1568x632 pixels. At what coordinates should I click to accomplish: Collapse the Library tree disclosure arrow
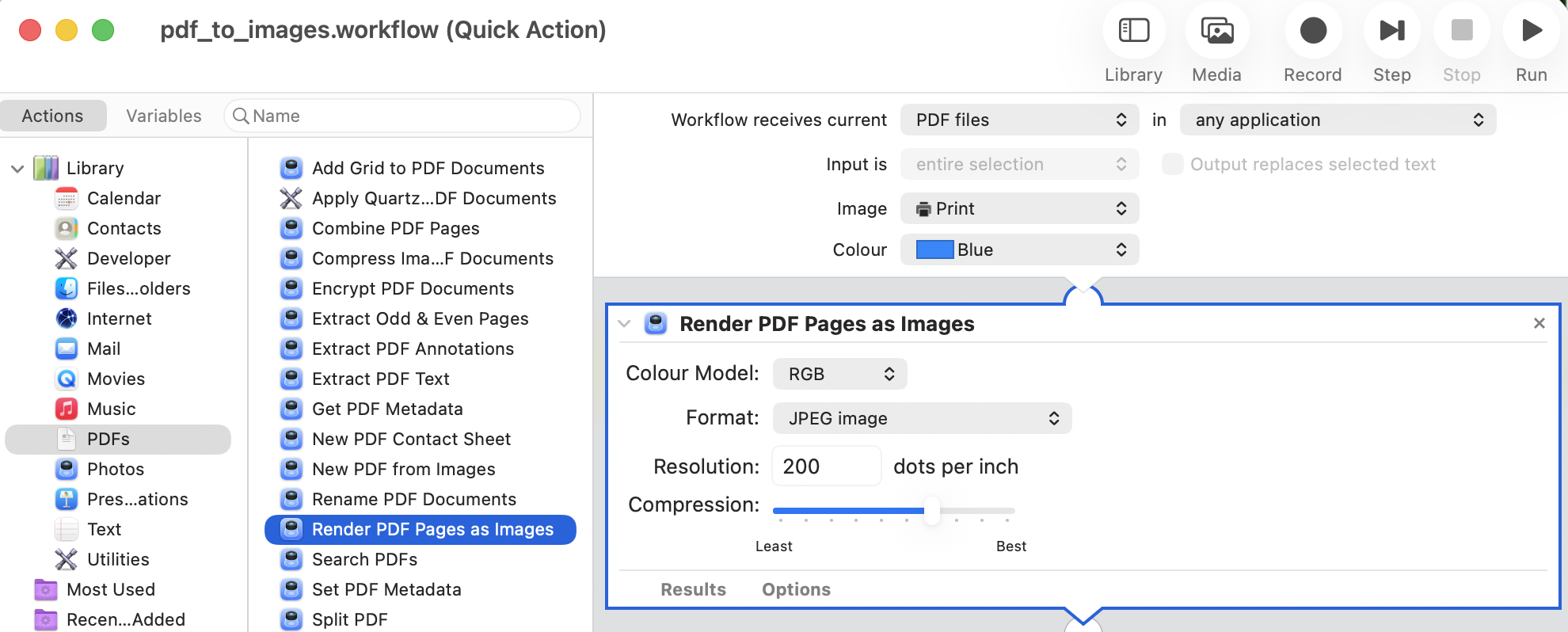(x=17, y=169)
